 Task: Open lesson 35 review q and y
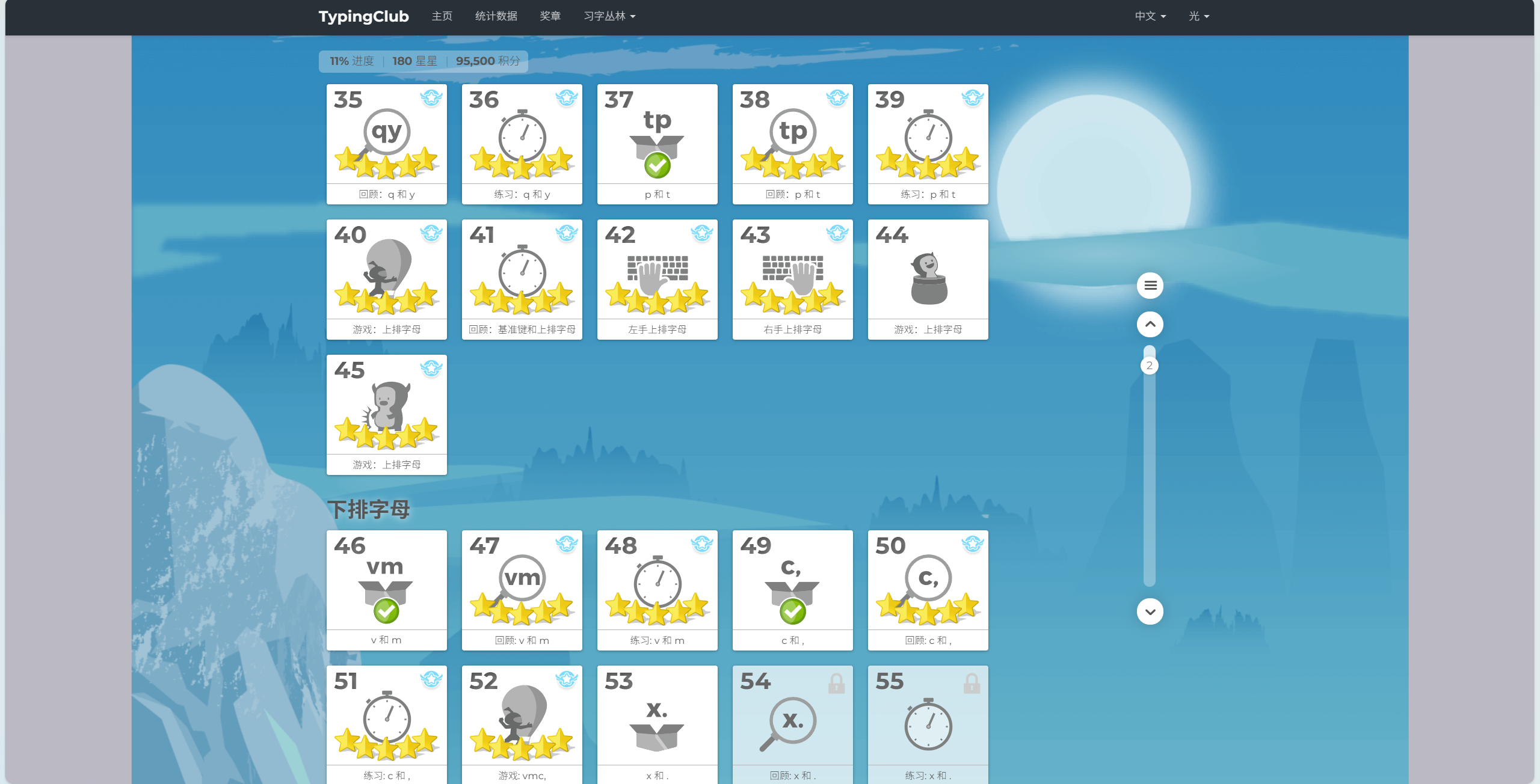click(386, 144)
